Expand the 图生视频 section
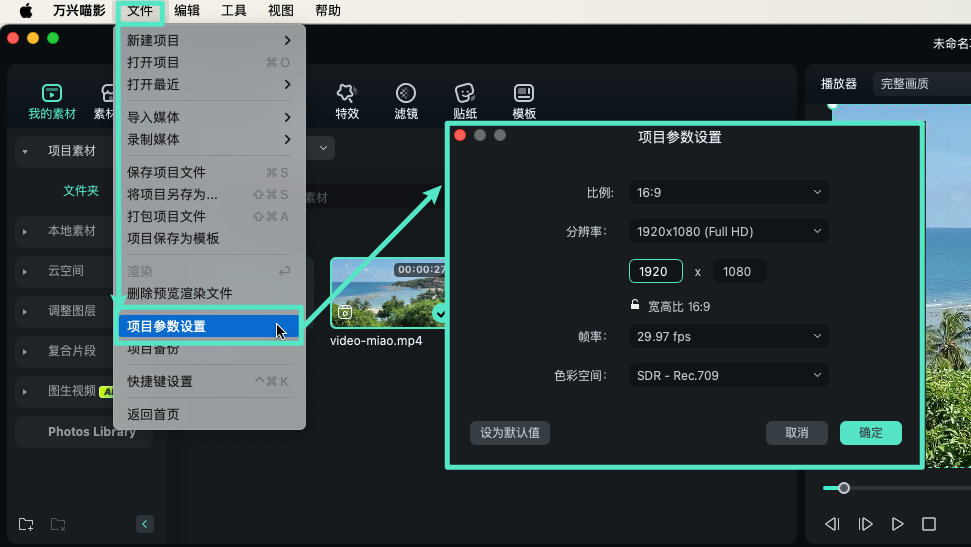971x547 pixels. point(25,392)
